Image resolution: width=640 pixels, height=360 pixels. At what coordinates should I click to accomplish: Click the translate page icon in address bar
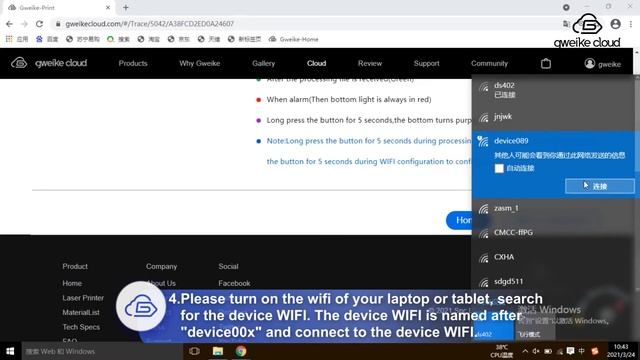coord(566,24)
